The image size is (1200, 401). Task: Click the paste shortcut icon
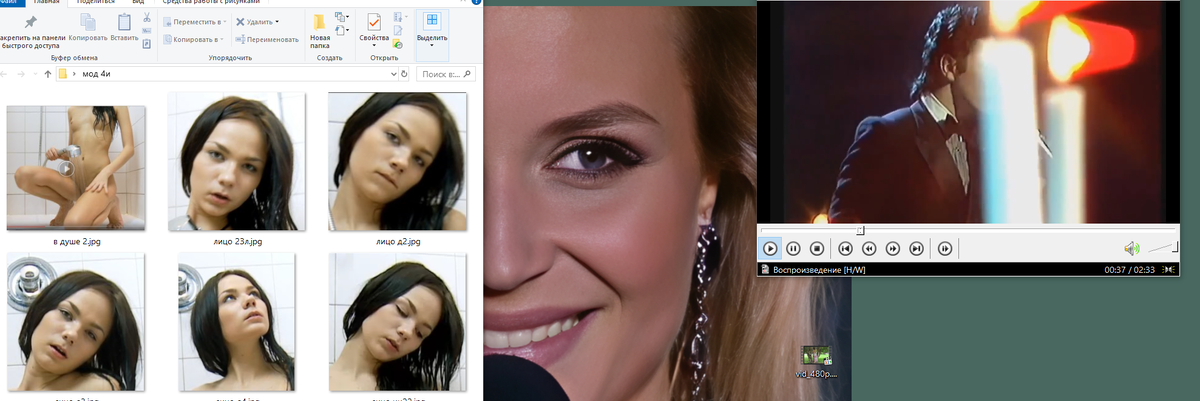pos(147,43)
